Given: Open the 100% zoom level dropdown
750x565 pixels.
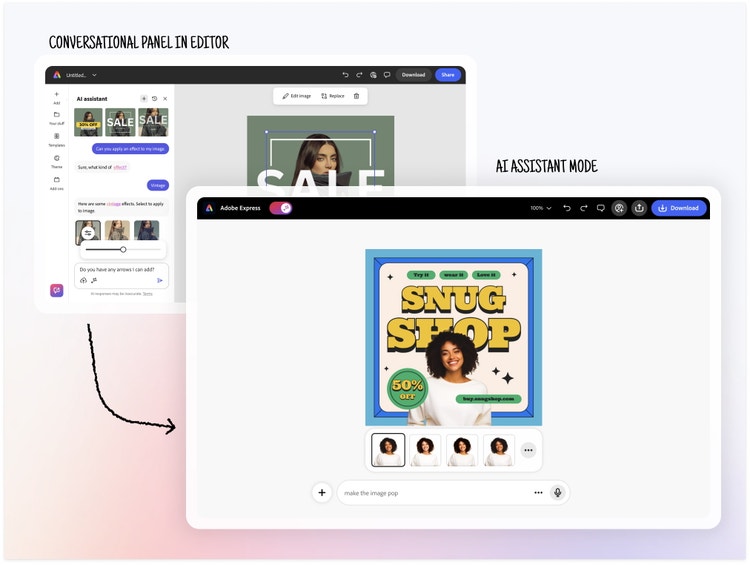Looking at the screenshot, I should pos(540,208).
